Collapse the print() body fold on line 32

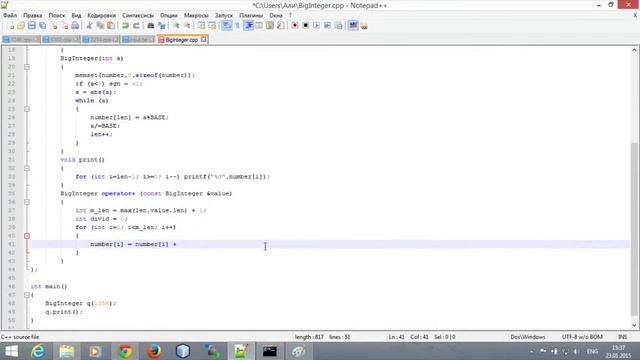click(x=27, y=168)
